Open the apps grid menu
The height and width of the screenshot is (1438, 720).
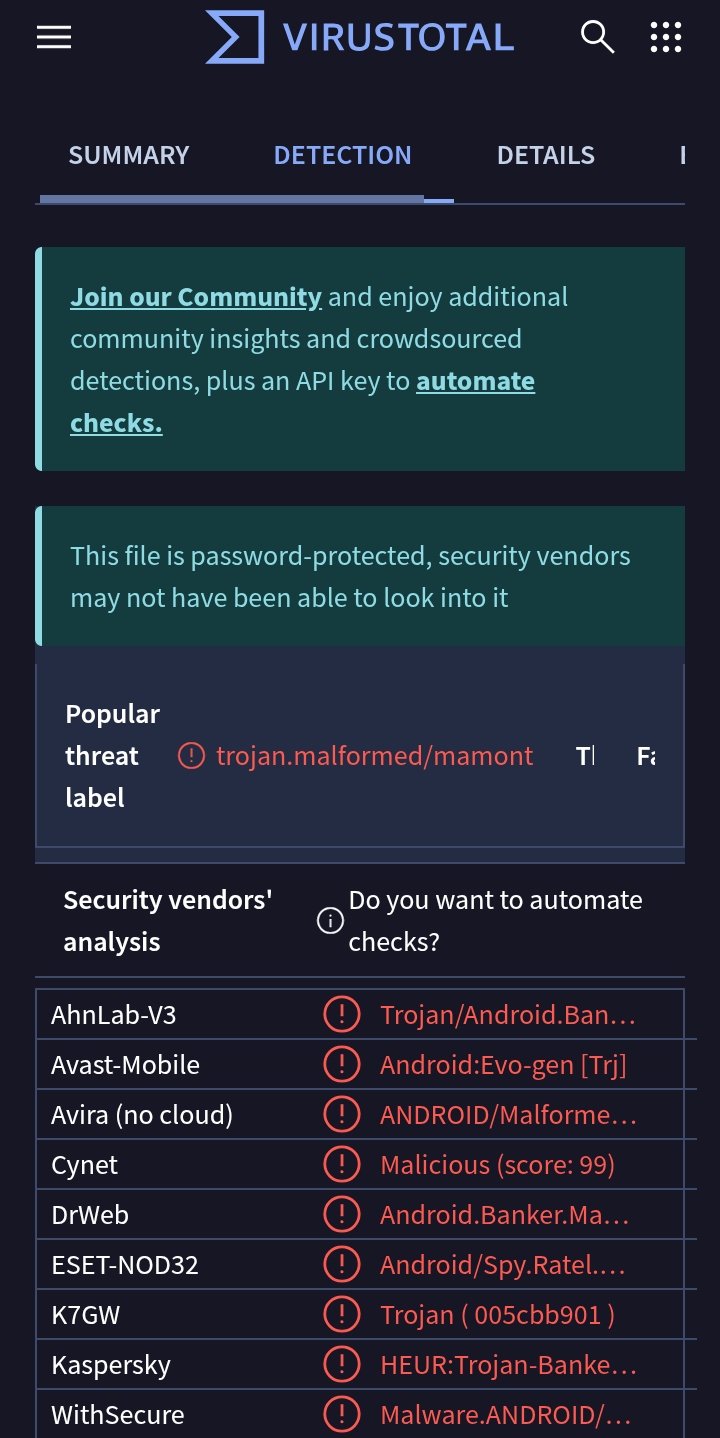[x=665, y=37]
